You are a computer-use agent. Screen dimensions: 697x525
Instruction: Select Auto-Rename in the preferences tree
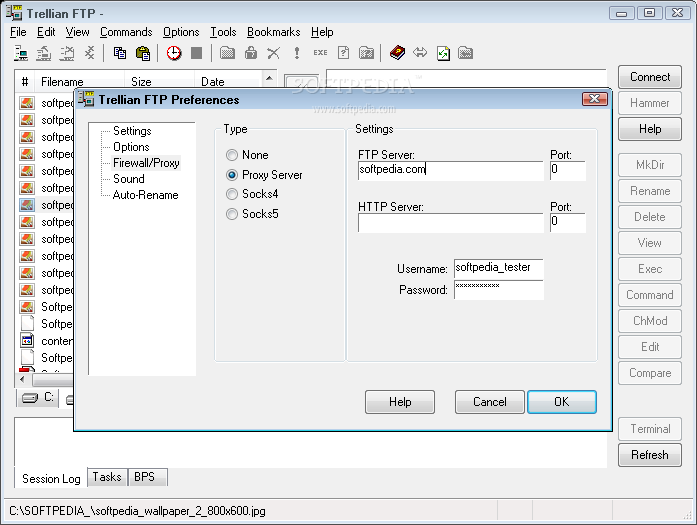pyautogui.click(x=145, y=195)
